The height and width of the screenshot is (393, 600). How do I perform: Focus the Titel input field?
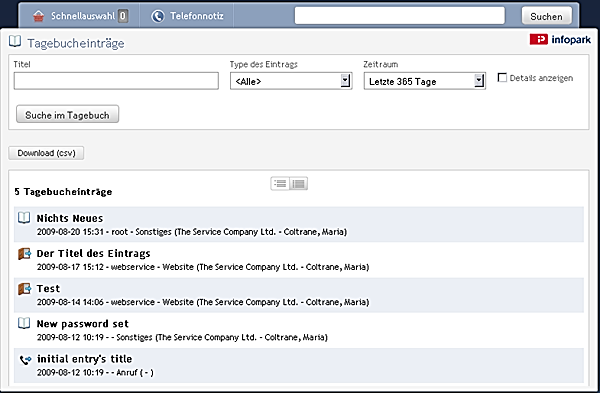(x=116, y=81)
